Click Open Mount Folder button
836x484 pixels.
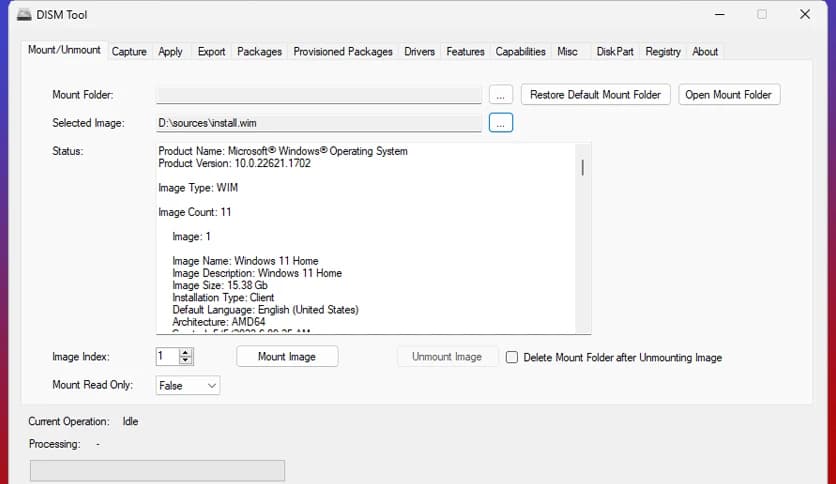[x=728, y=95]
